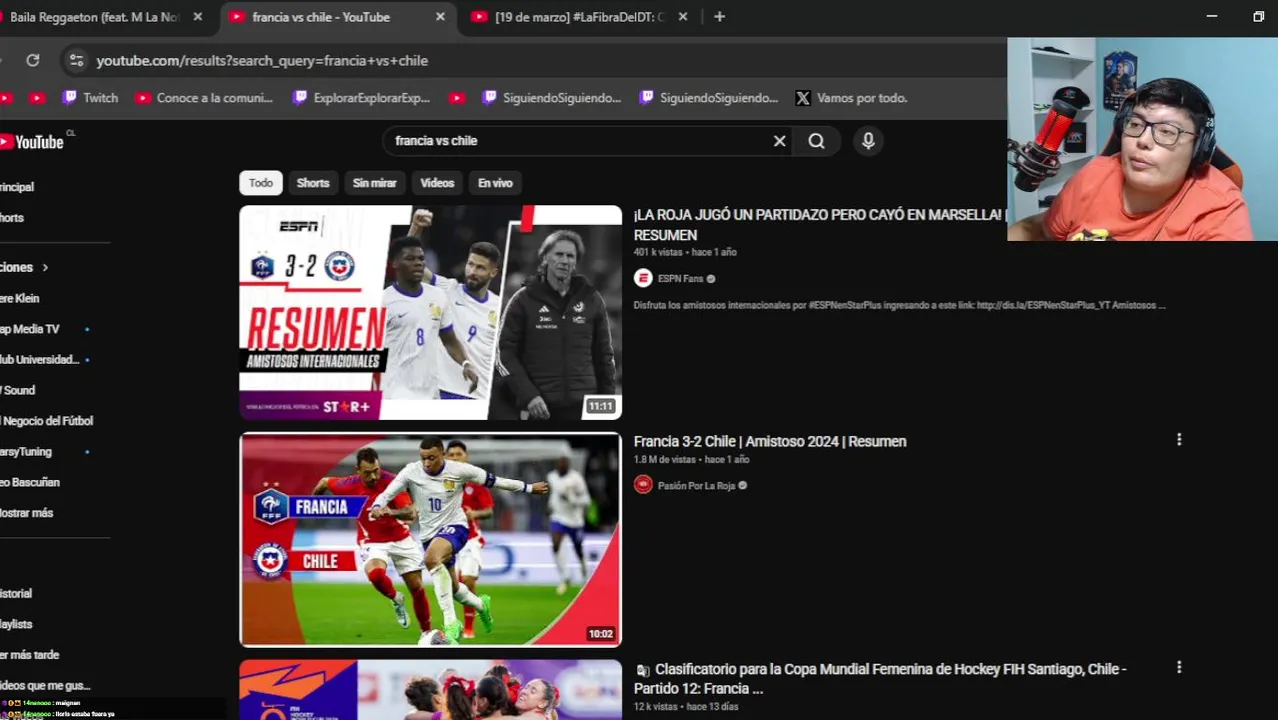Select the 'Todo' filter chip
The width and height of the screenshot is (1278, 720).
pyautogui.click(x=261, y=183)
